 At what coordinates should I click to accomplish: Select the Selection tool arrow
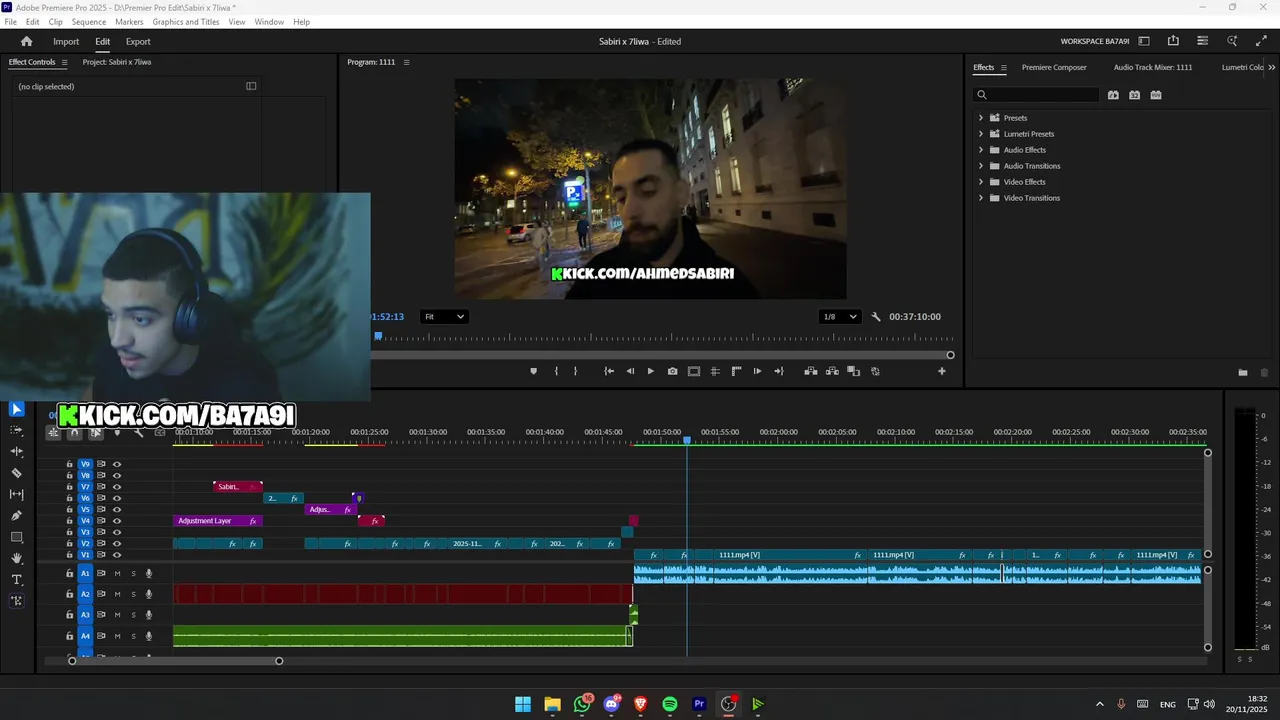coord(17,409)
